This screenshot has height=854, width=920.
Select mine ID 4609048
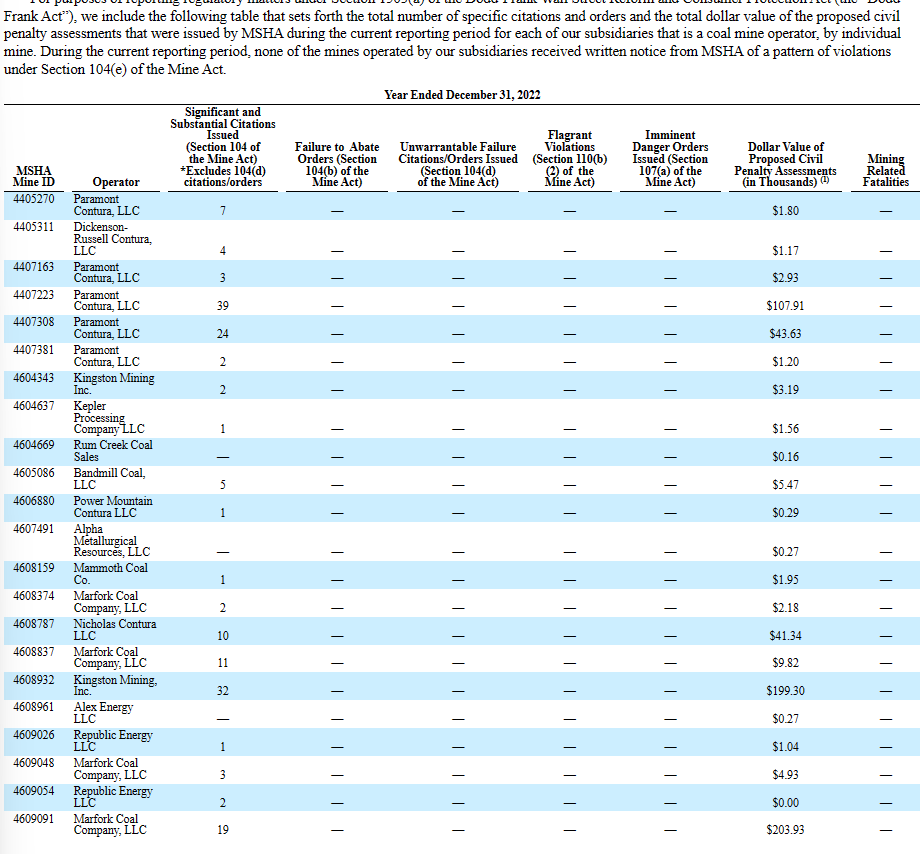[x=33, y=763]
